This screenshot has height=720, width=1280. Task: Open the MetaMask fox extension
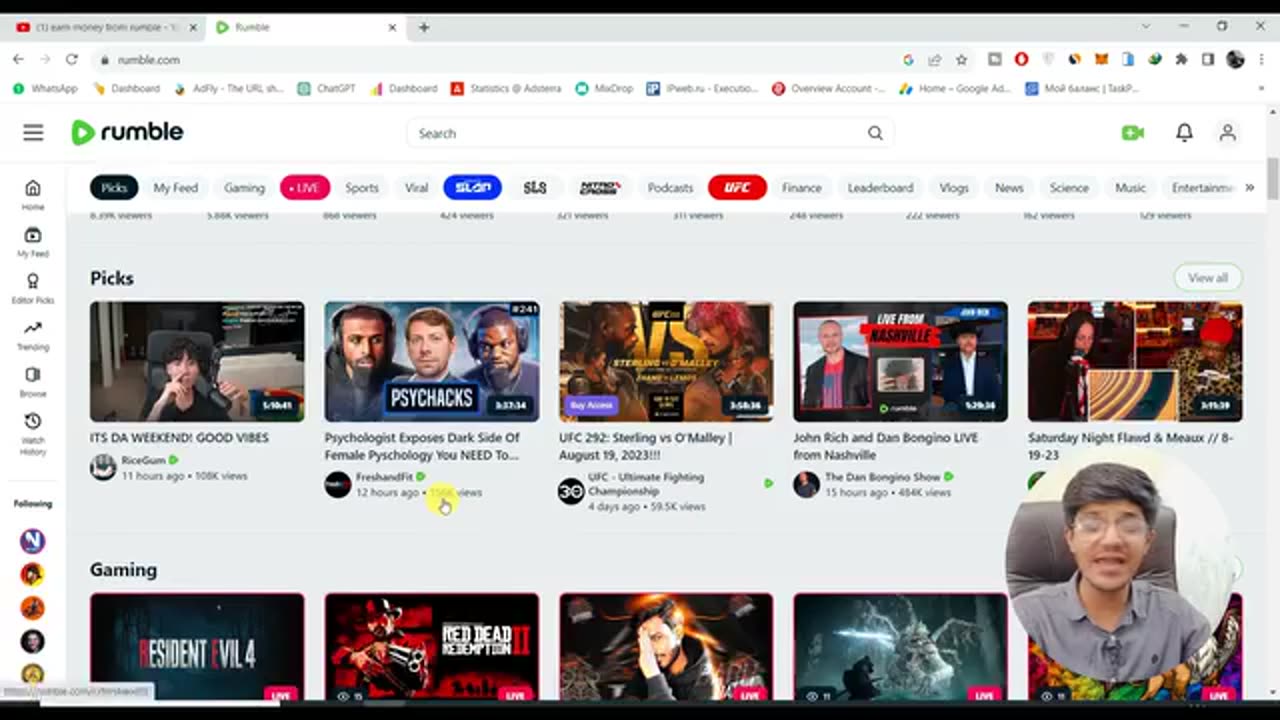[x=1102, y=60]
